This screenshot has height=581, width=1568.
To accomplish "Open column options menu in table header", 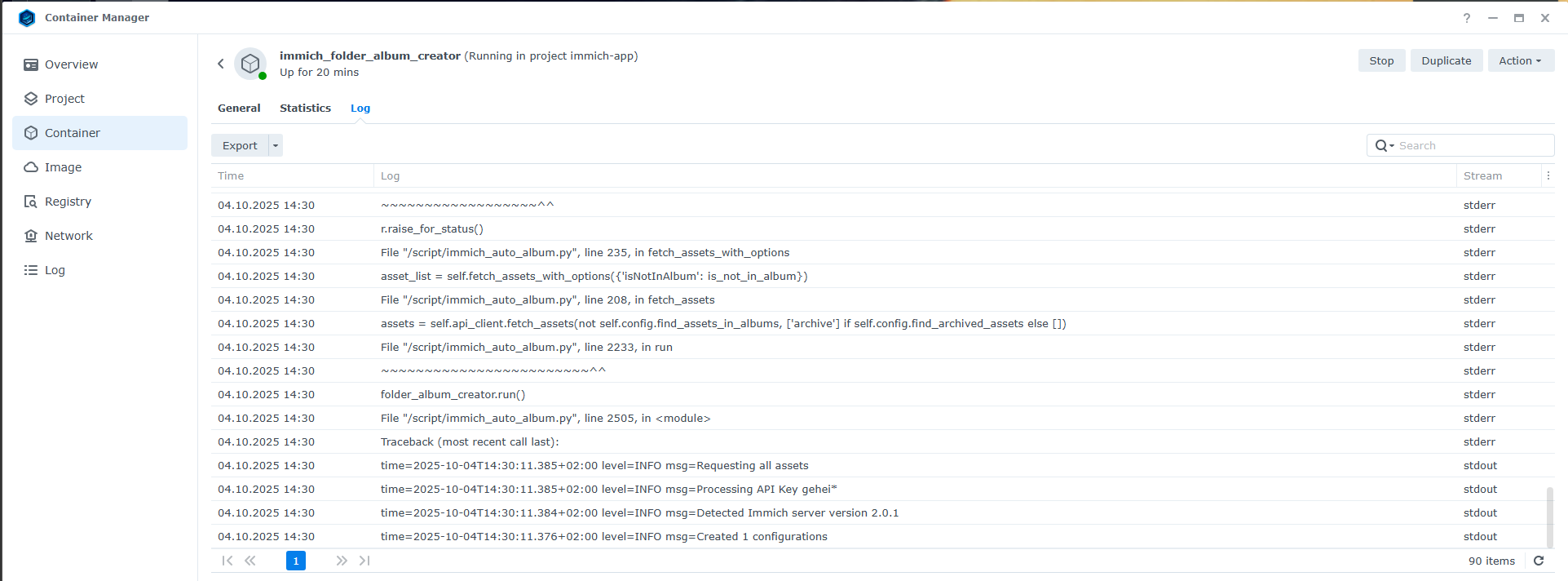I will pyautogui.click(x=1548, y=175).
